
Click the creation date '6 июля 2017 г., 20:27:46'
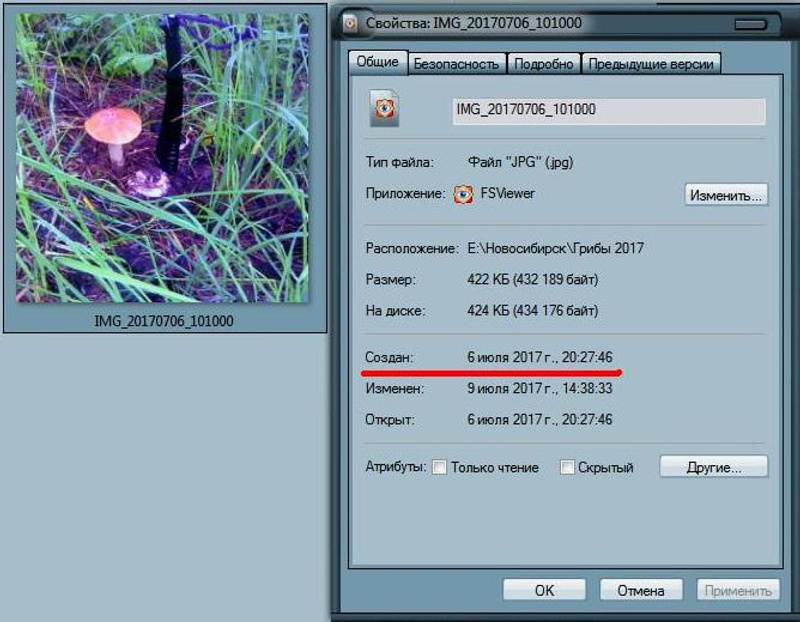pyautogui.click(x=539, y=357)
